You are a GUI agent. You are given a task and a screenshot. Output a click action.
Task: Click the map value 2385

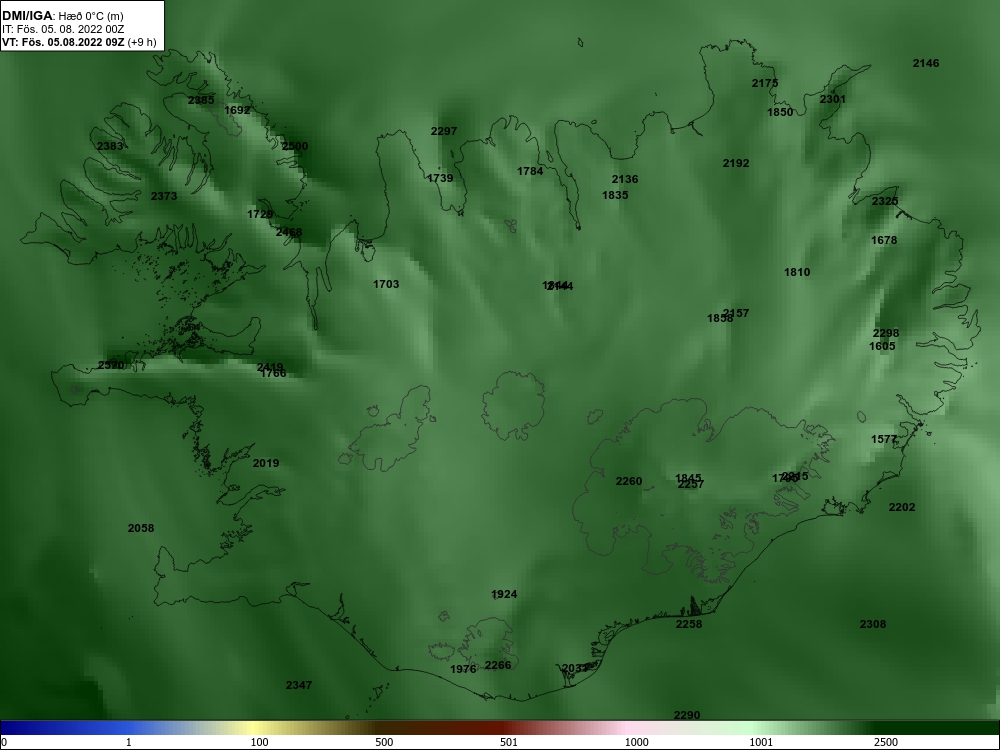coord(201,100)
